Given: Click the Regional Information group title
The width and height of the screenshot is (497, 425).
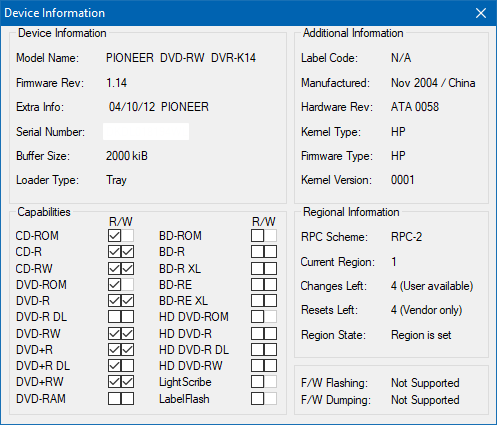Looking at the screenshot, I should click(x=351, y=212).
